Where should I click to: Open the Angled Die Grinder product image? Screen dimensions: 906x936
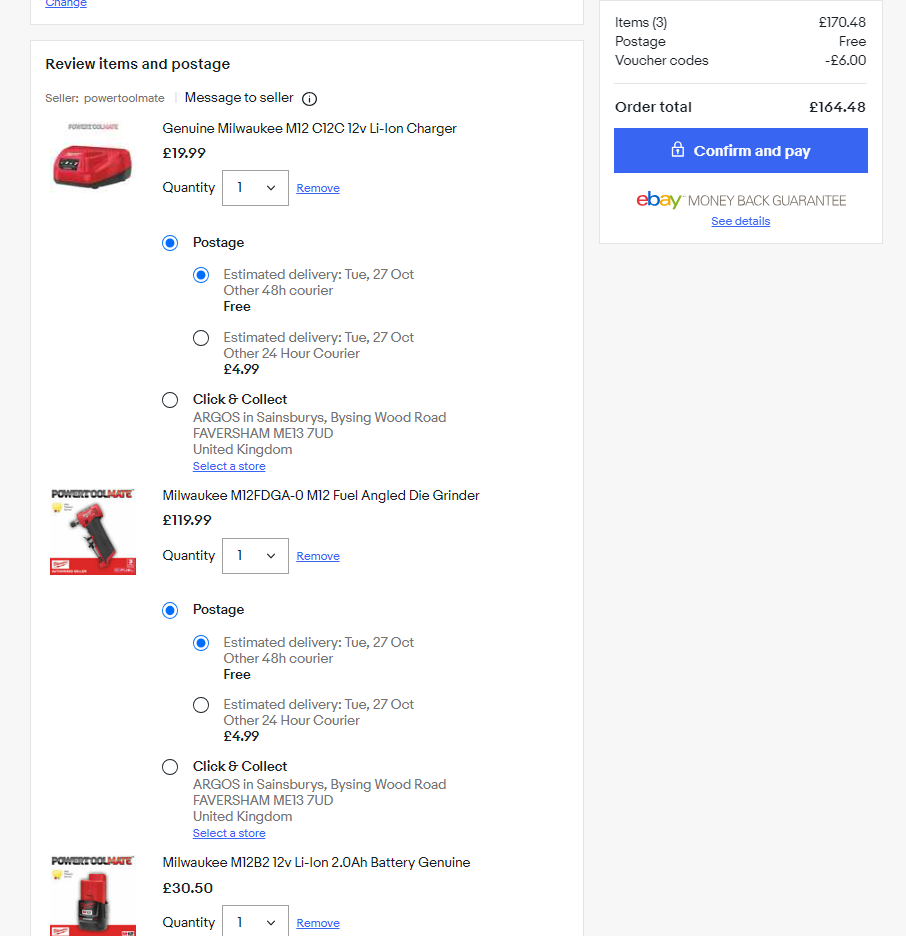(x=92, y=531)
